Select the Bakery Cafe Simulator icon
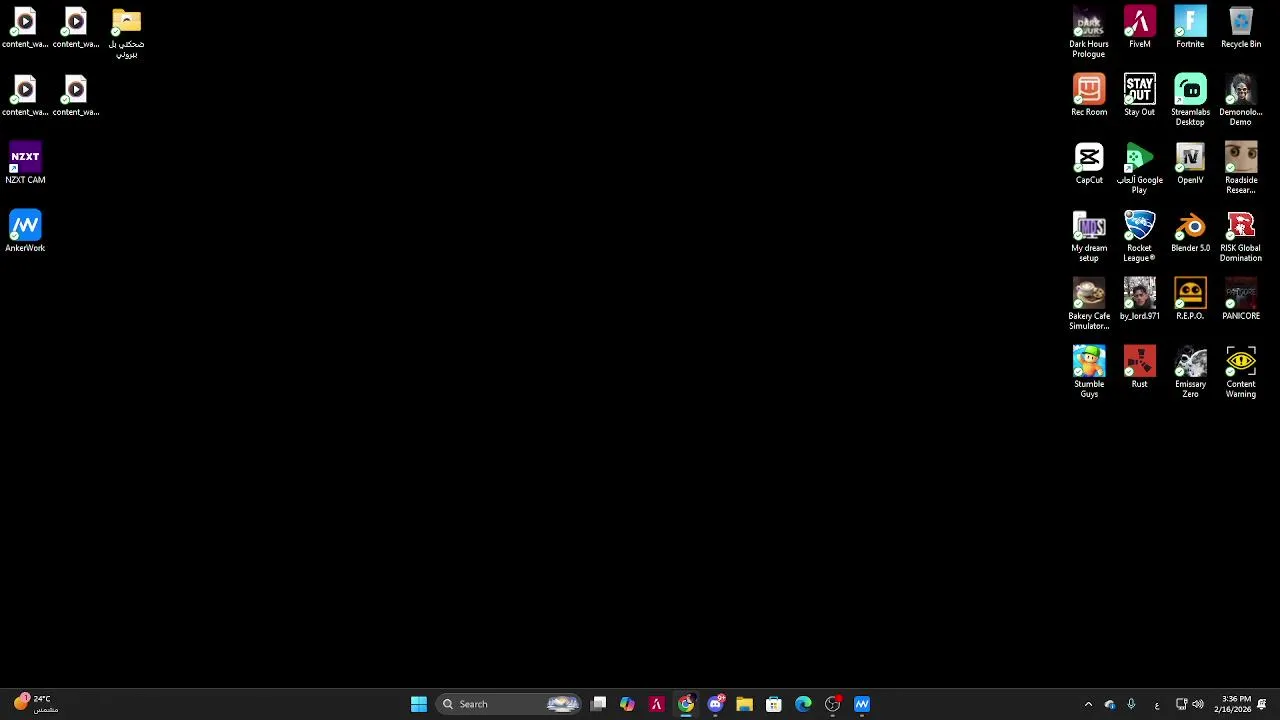The width and height of the screenshot is (1280, 720). [x=1089, y=304]
